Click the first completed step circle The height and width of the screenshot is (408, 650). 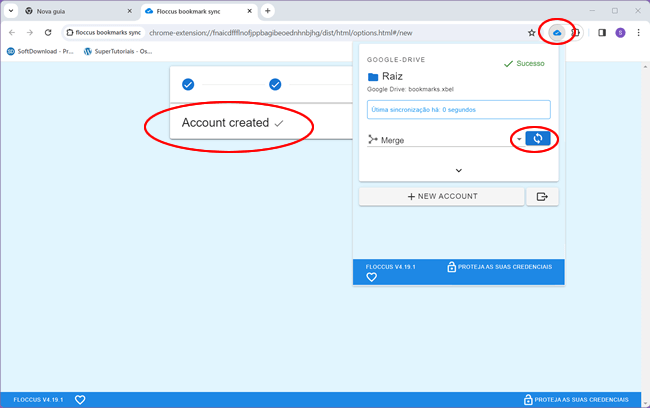(188, 84)
